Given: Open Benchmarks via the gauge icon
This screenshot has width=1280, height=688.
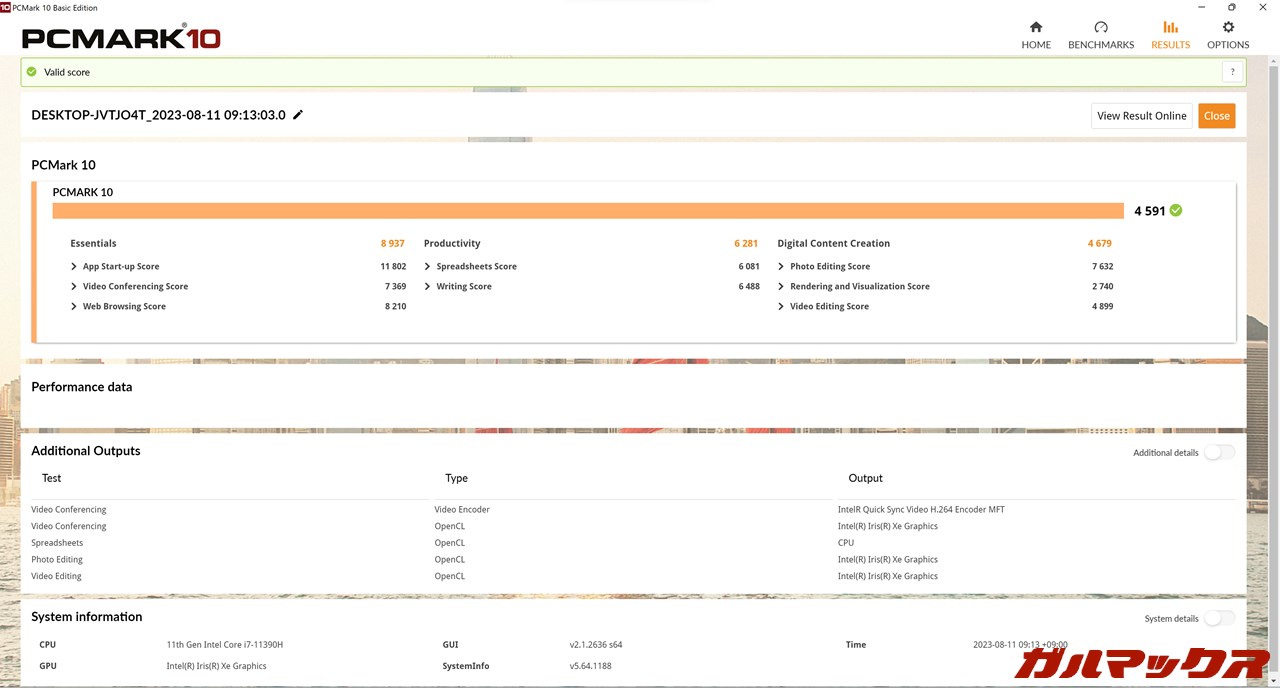Looking at the screenshot, I should (1101, 28).
